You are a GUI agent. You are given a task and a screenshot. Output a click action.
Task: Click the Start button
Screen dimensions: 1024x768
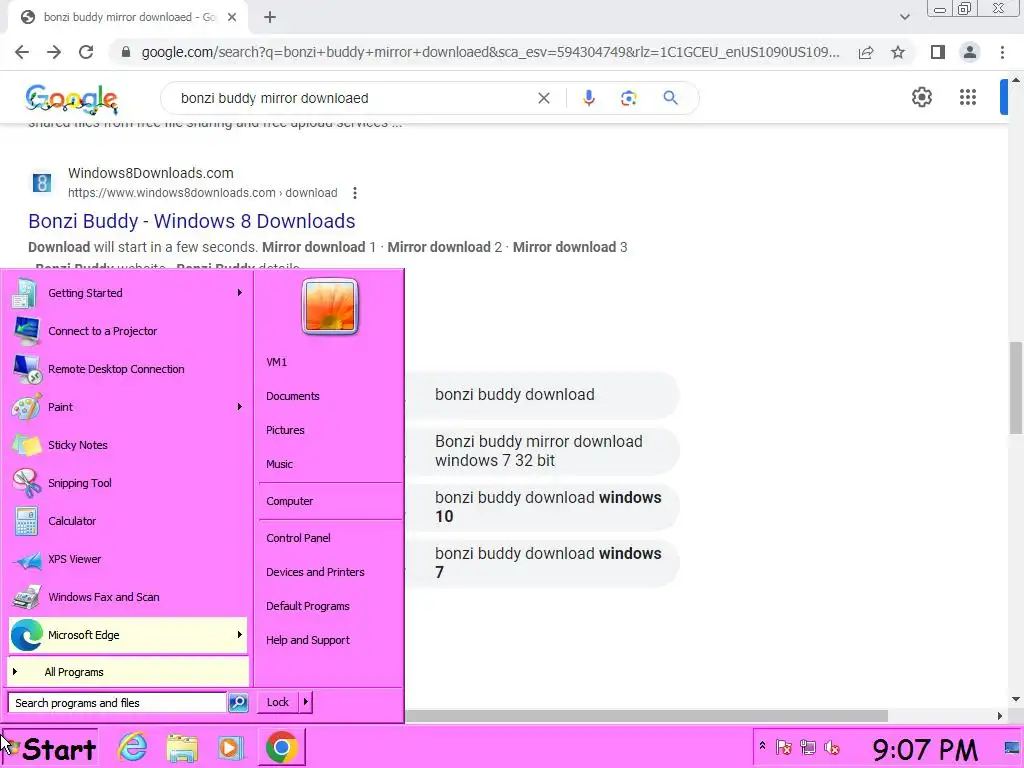(50, 748)
